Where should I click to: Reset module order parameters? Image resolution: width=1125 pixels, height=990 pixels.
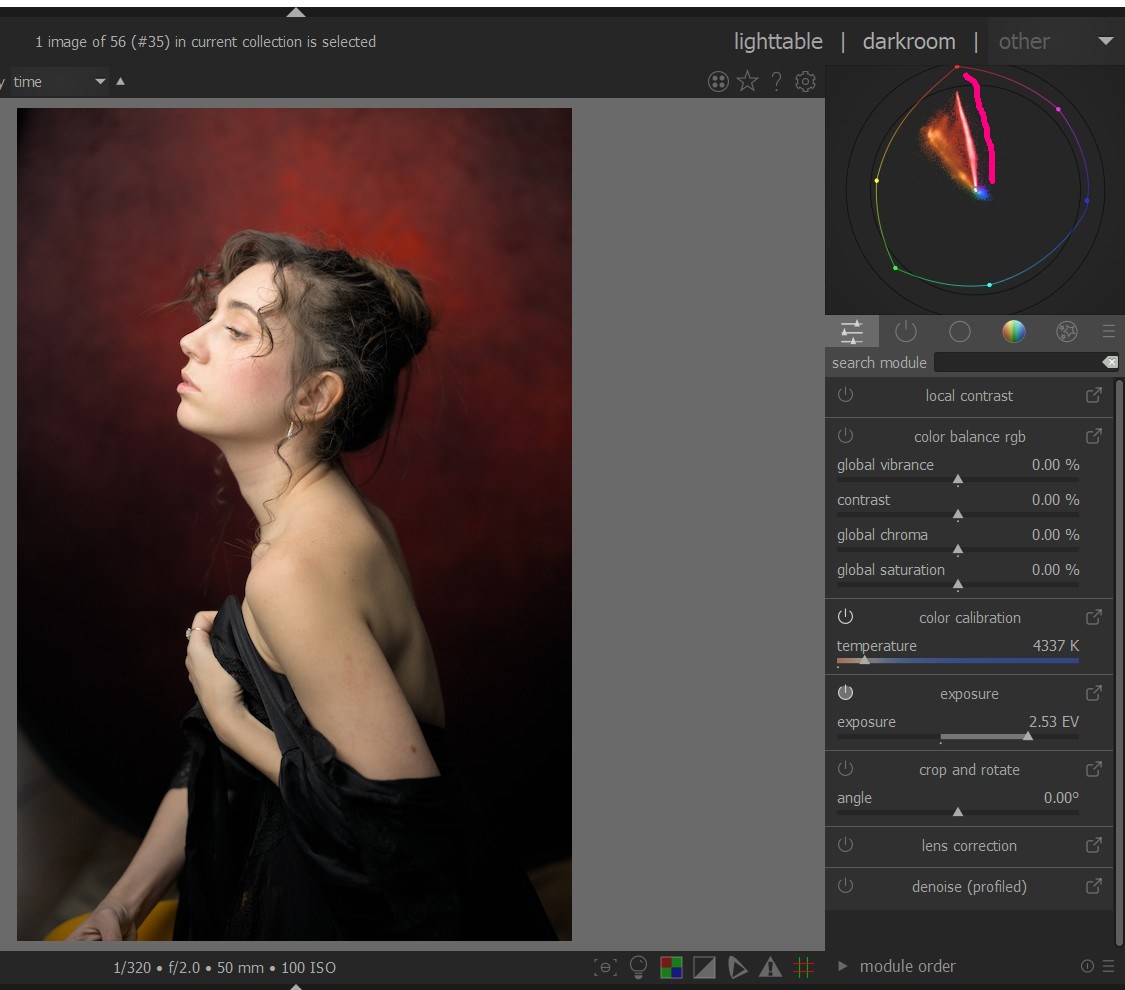1087,966
